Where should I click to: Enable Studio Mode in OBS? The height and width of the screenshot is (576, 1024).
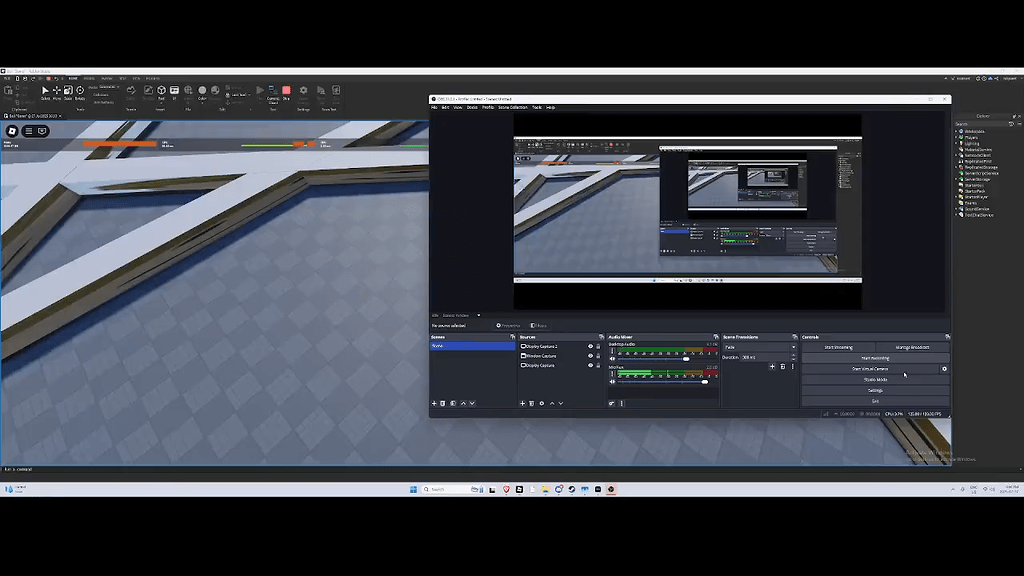(875, 379)
